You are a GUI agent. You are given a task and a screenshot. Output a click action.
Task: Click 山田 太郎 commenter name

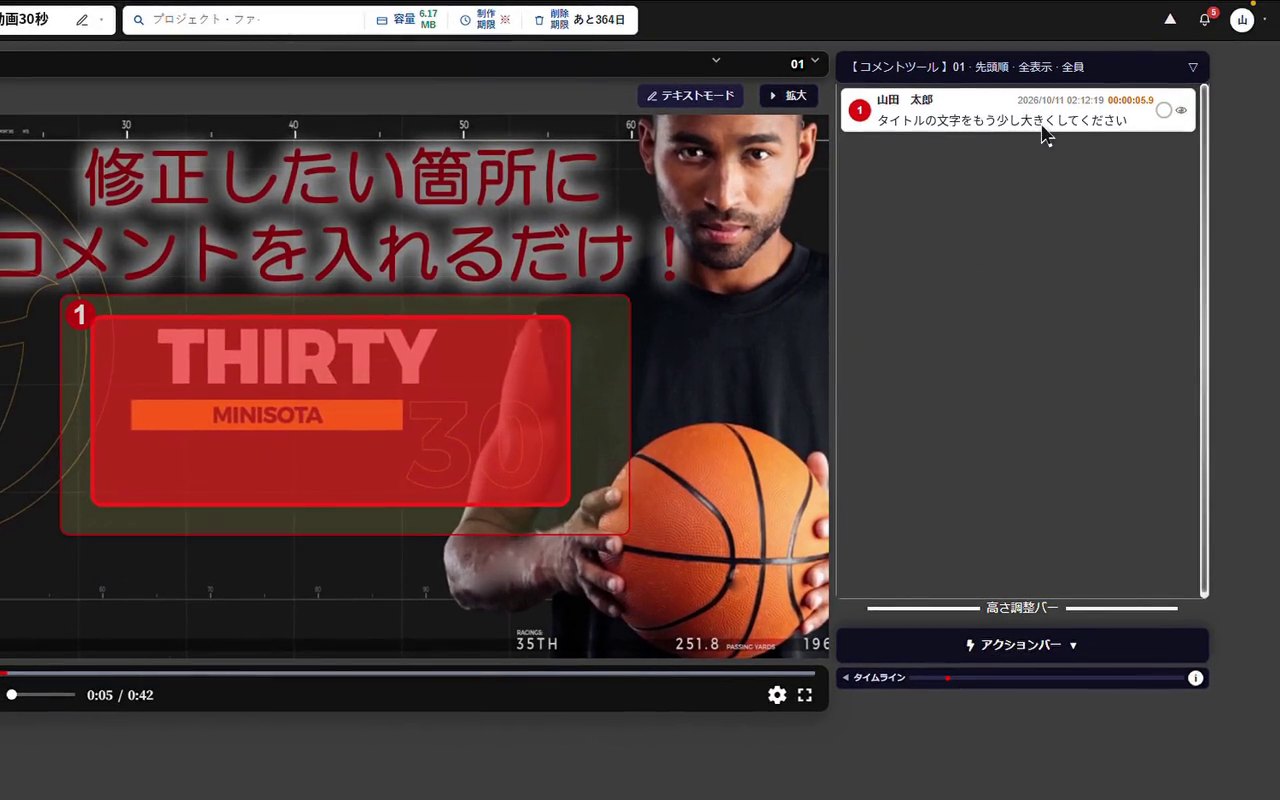point(905,101)
